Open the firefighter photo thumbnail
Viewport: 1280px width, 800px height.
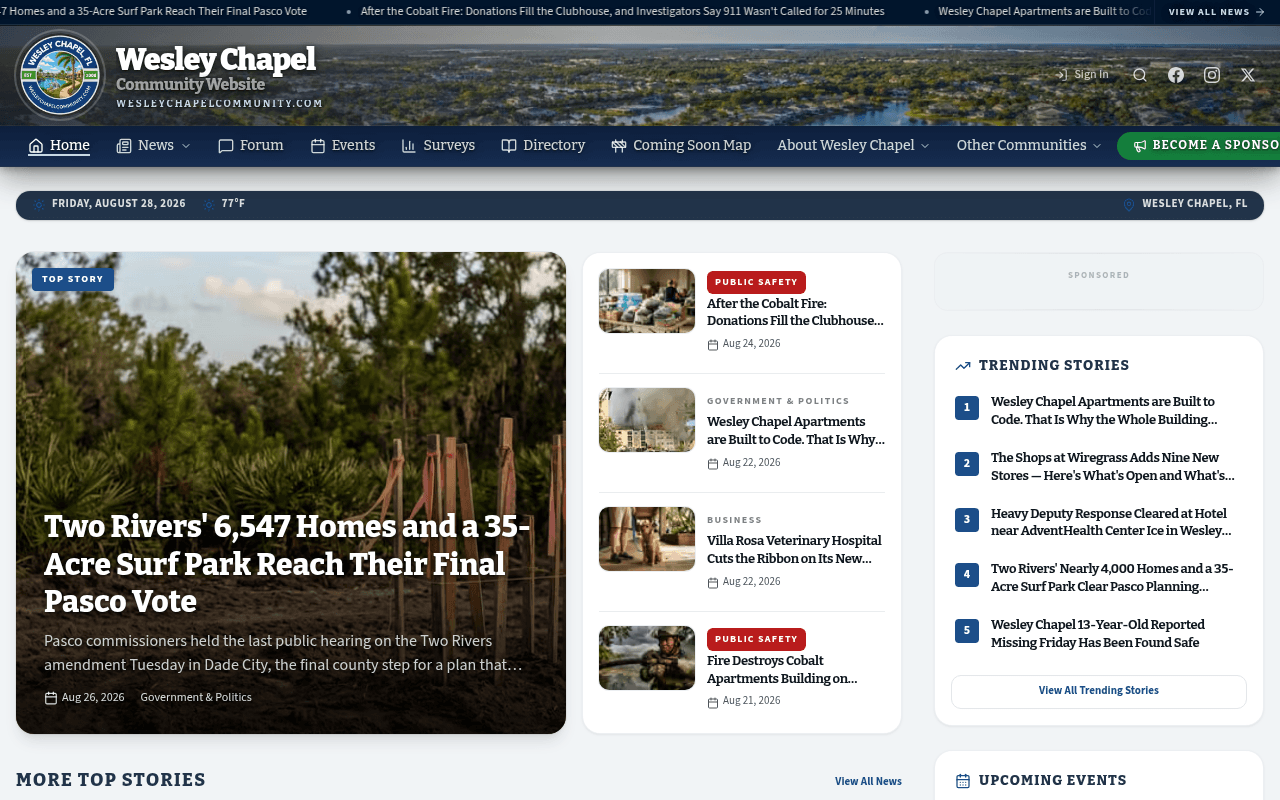coord(647,658)
